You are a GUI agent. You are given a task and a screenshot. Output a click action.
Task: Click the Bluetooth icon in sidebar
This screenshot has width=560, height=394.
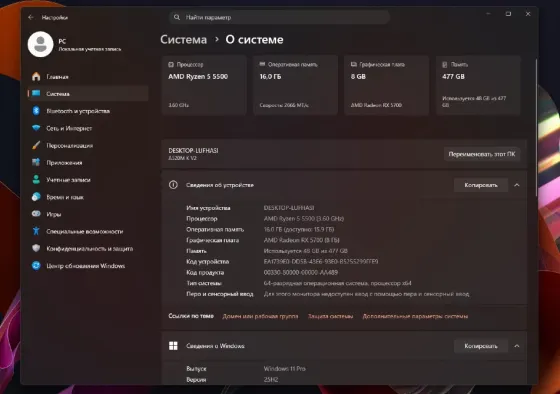pyautogui.click(x=36, y=111)
